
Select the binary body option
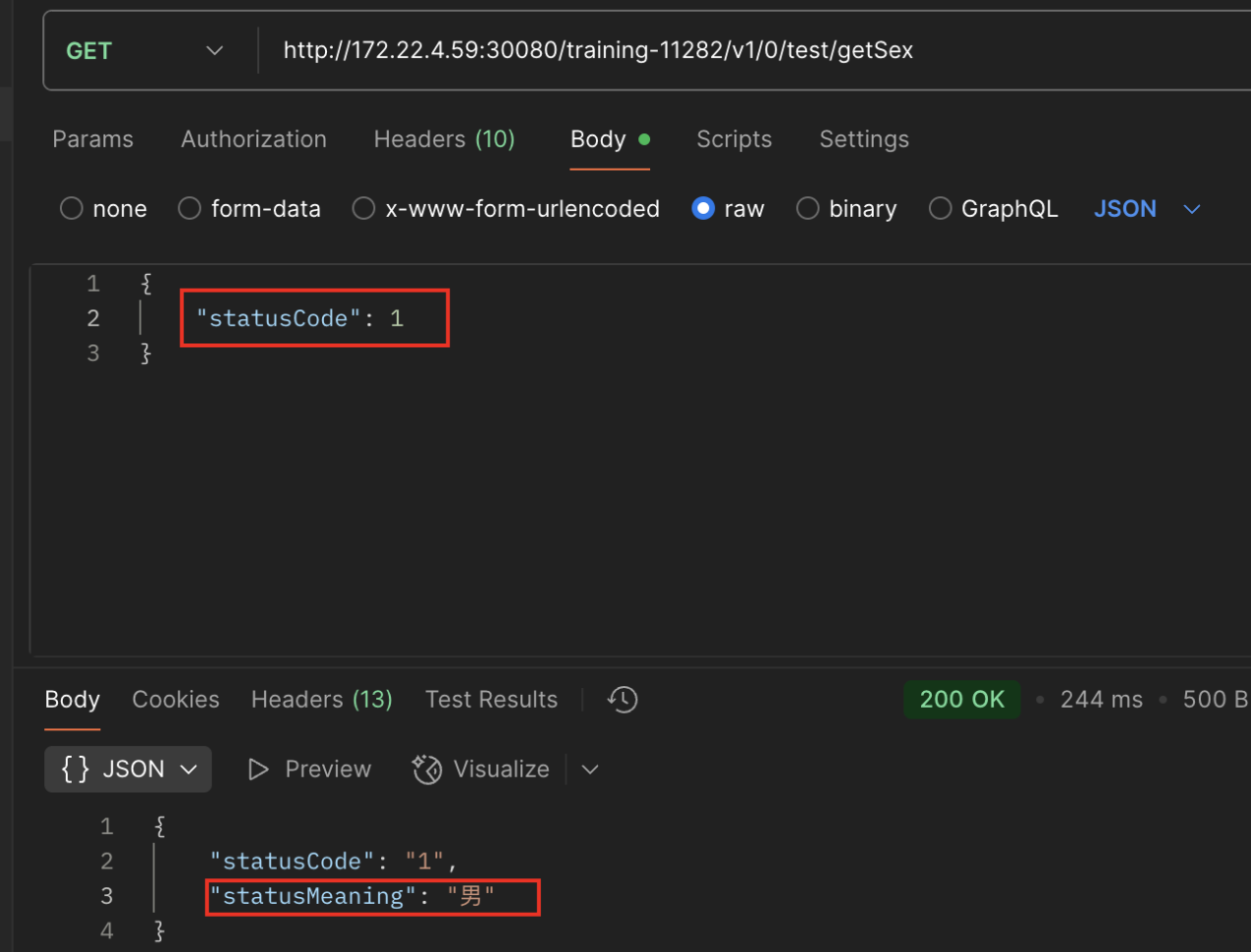point(807,209)
